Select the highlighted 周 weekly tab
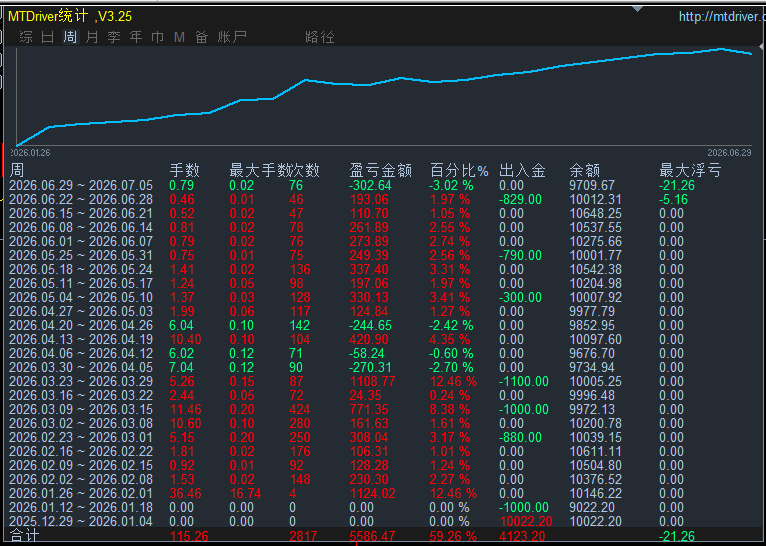 pos(70,37)
